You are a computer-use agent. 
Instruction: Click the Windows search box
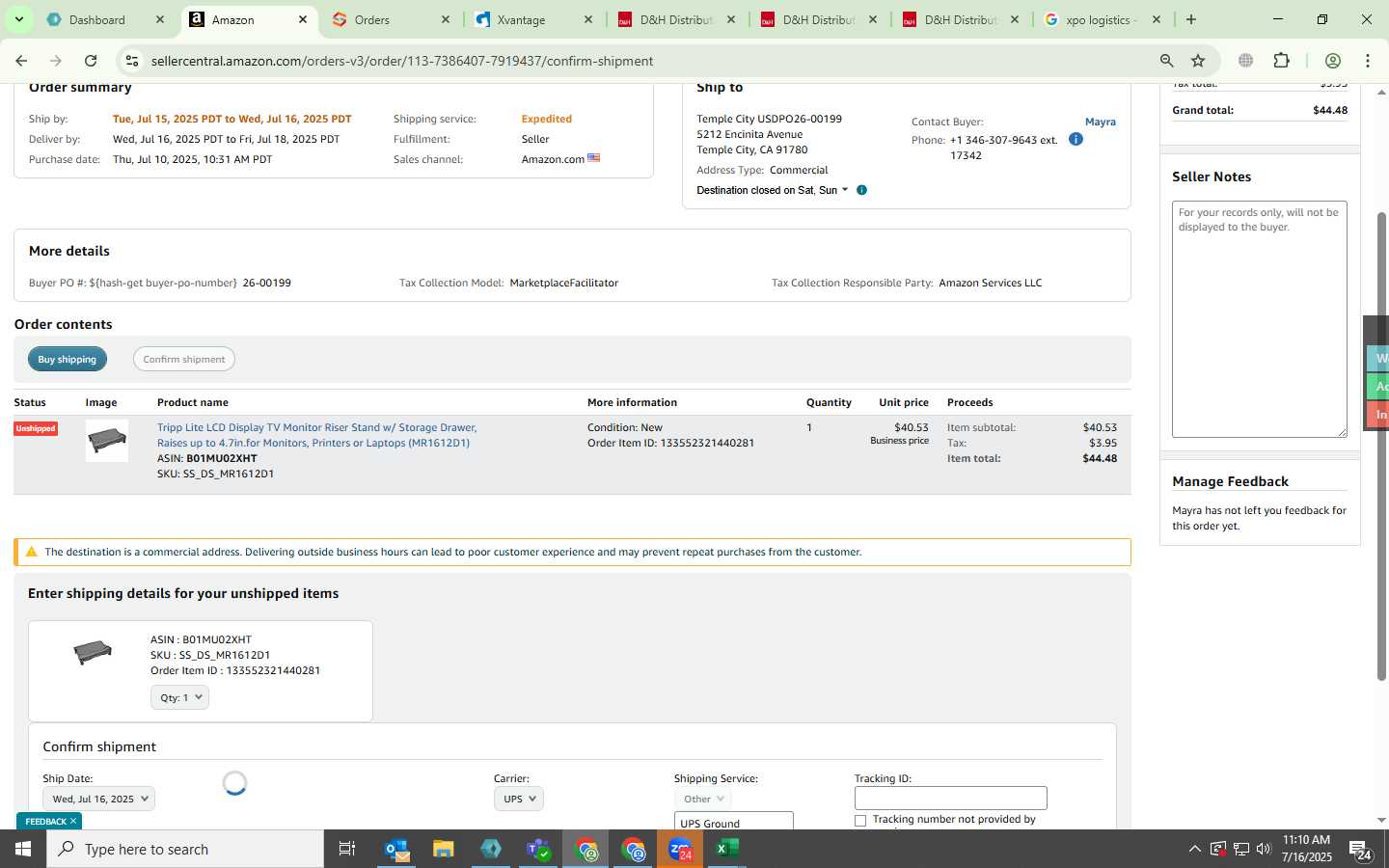(x=185, y=849)
